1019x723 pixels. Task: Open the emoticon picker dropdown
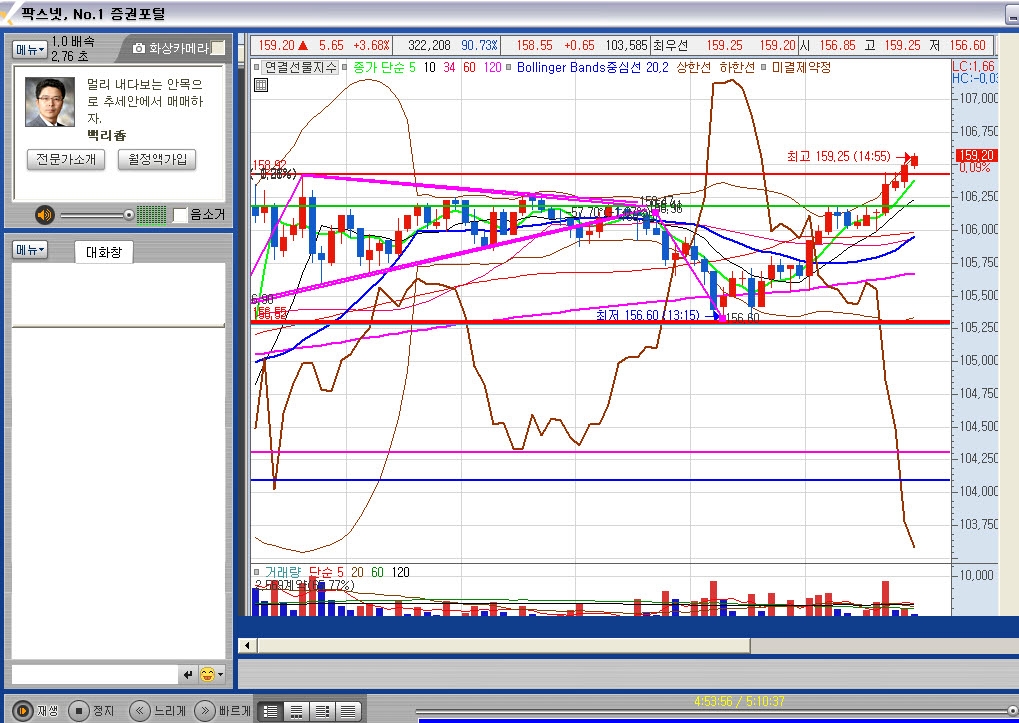212,674
